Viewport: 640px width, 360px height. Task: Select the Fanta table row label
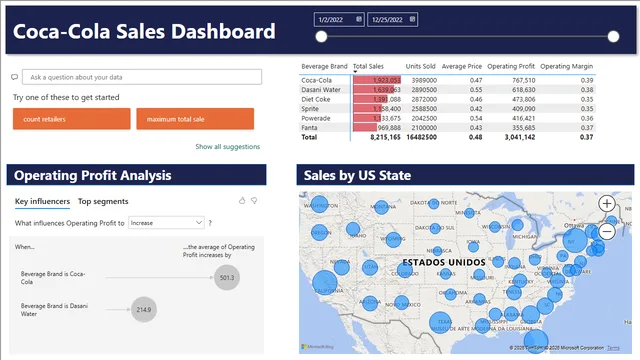coord(309,127)
